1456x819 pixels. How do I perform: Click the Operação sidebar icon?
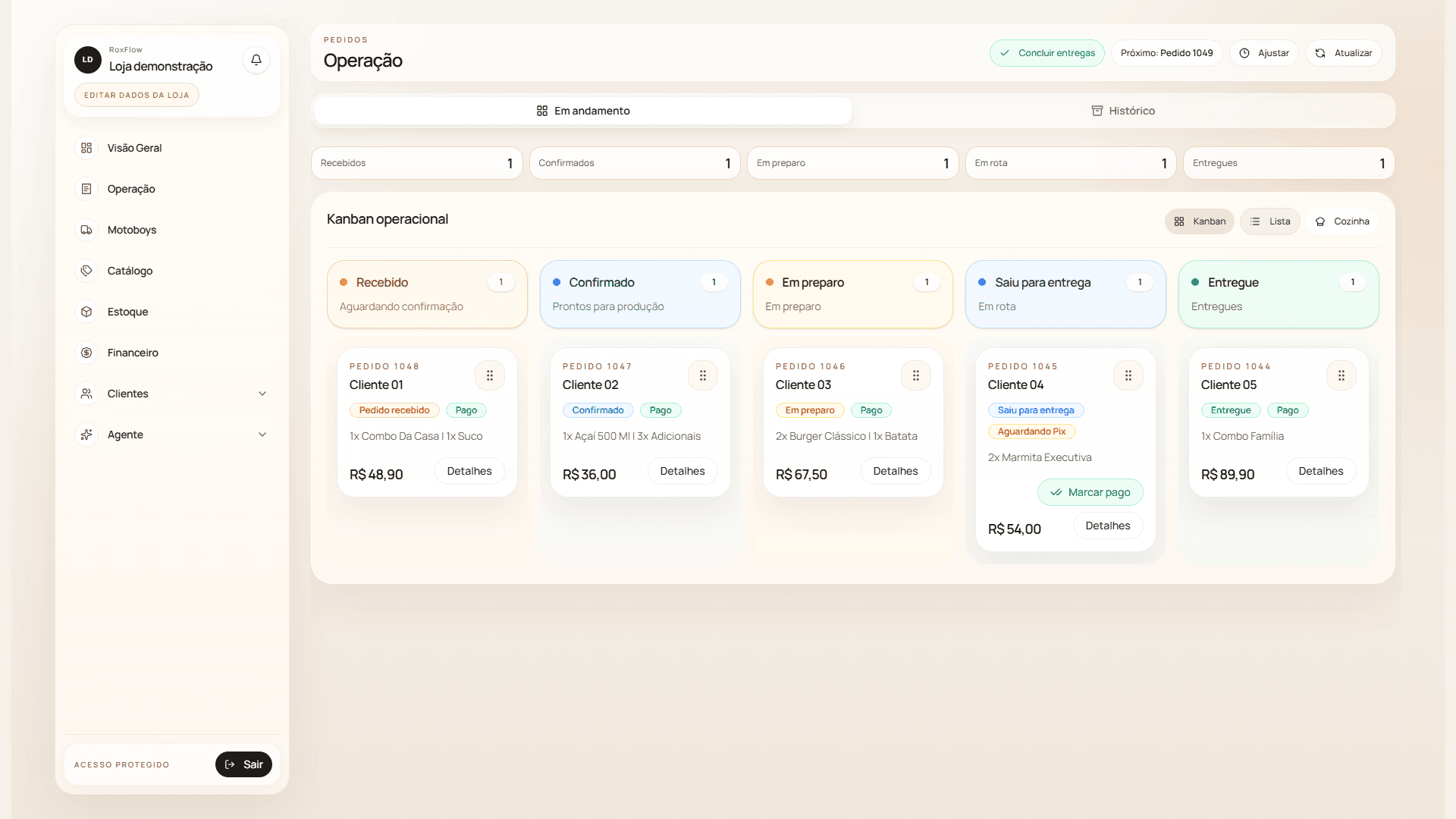click(x=86, y=189)
